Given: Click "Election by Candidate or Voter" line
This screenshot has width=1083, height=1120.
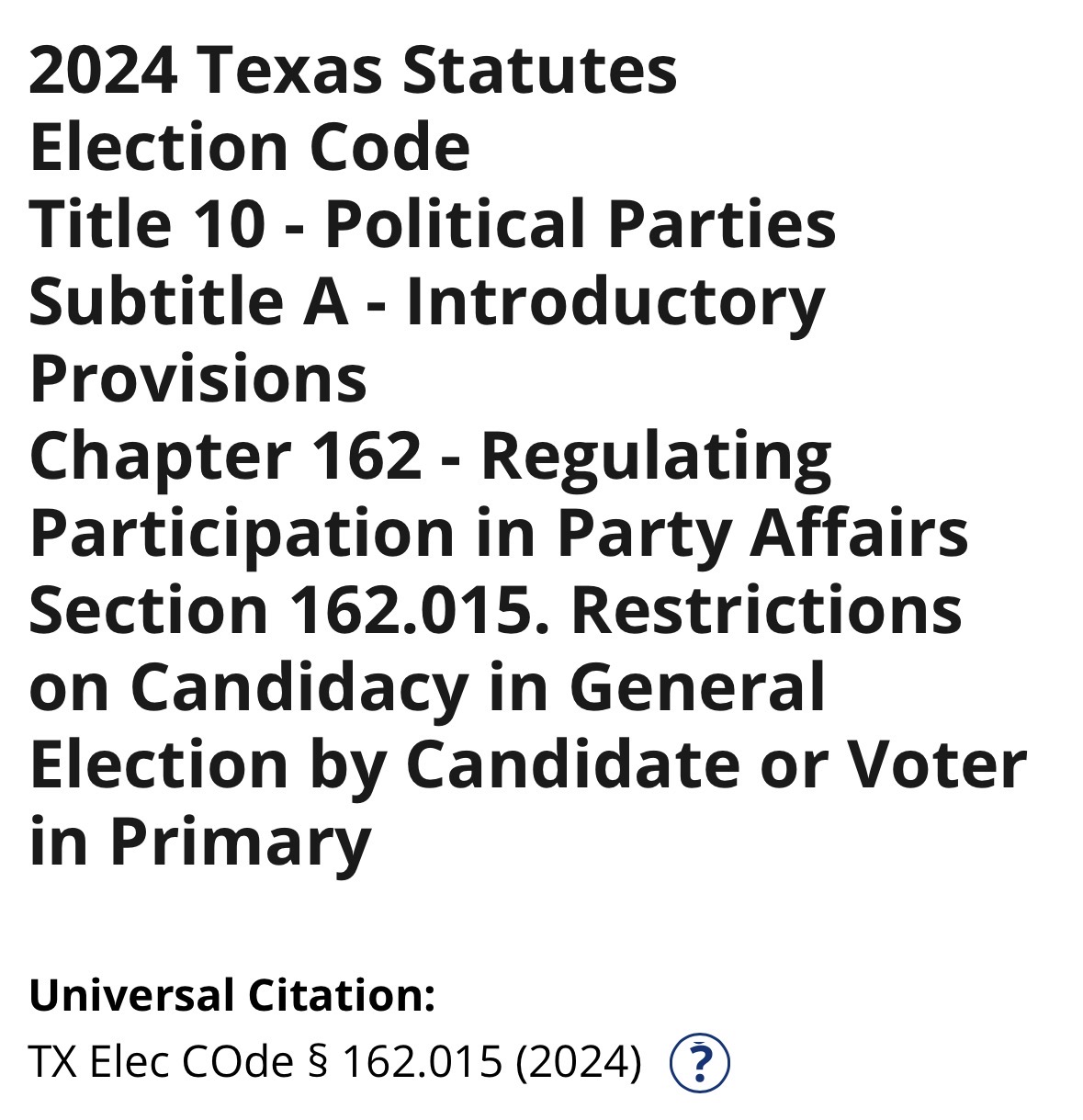Looking at the screenshot, I should tap(527, 764).
